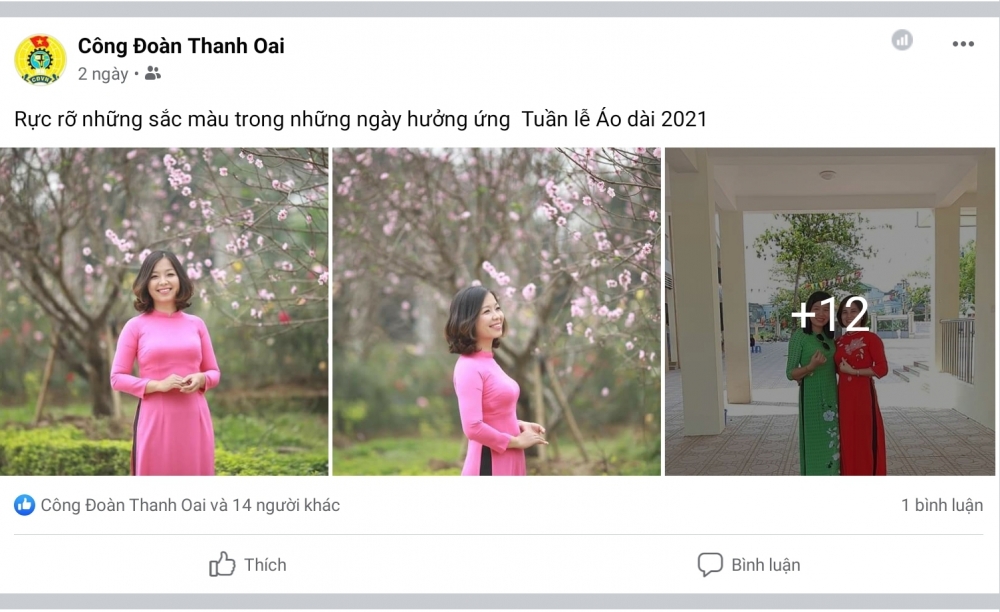Image resolution: width=1000 pixels, height=612 pixels.
Task: Click the thumbs-up icon next to Thích
Action: (222, 564)
